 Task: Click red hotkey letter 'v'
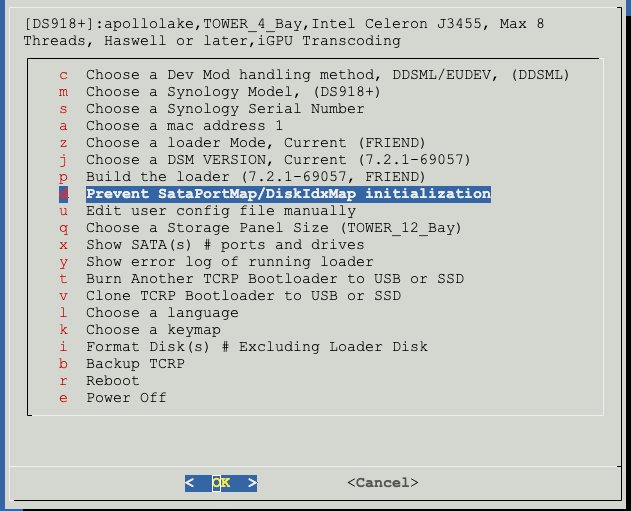(x=63, y=296)
